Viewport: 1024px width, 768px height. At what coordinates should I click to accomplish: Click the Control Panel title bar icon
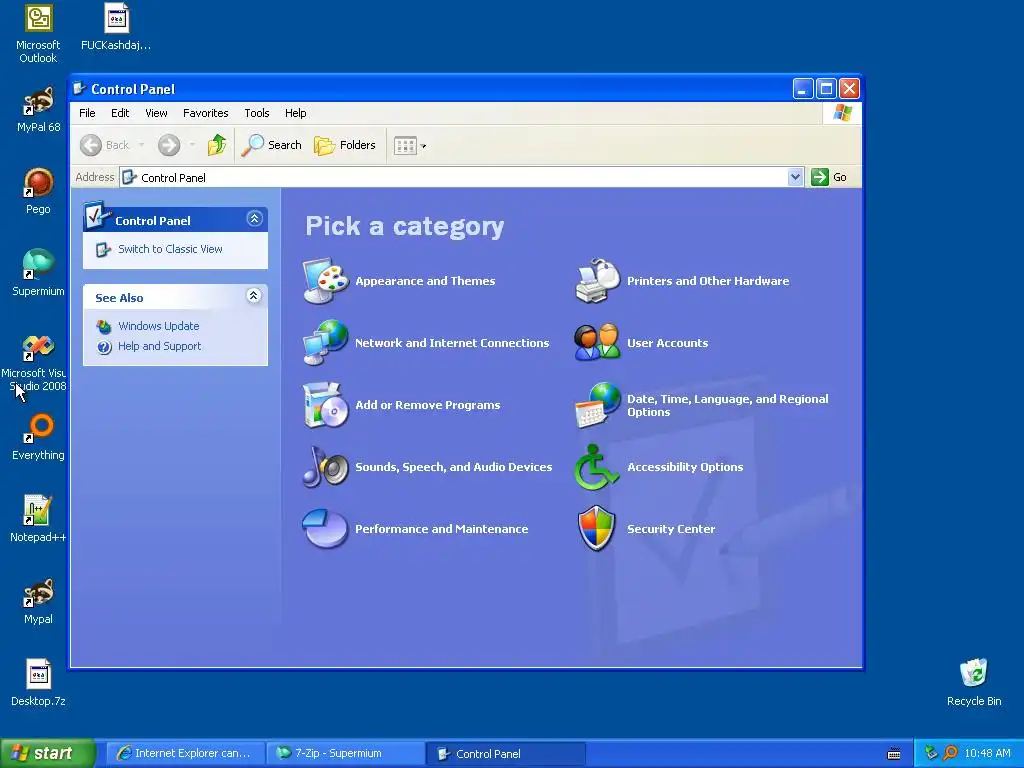pos(80,89)
